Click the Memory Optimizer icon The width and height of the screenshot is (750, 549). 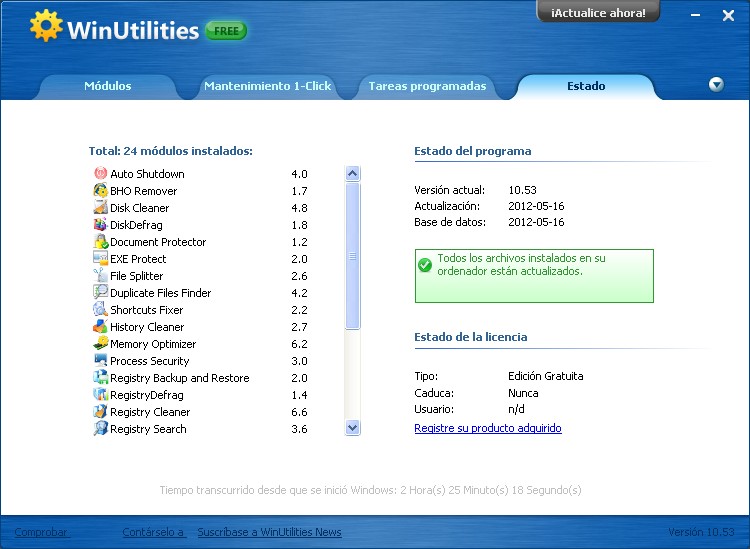(x=100, y=343)
